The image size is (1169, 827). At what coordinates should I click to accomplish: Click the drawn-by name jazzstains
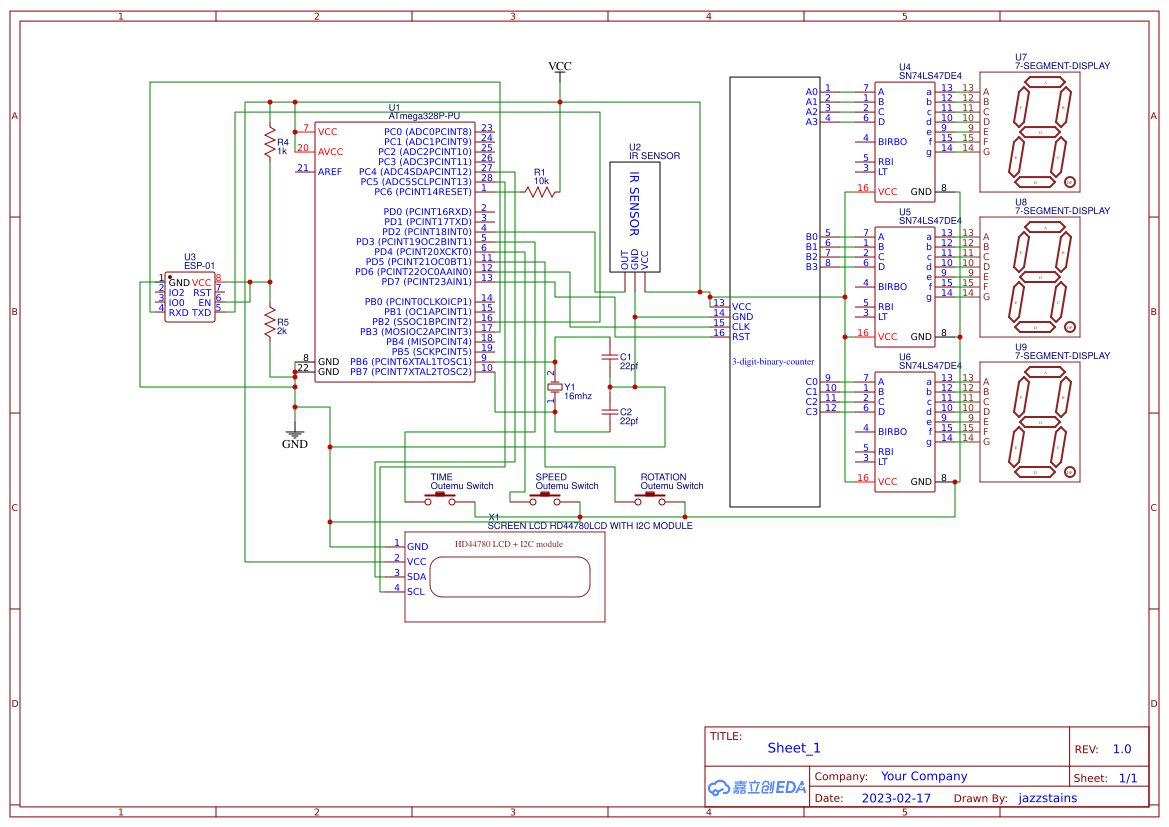coord(1047,798)
